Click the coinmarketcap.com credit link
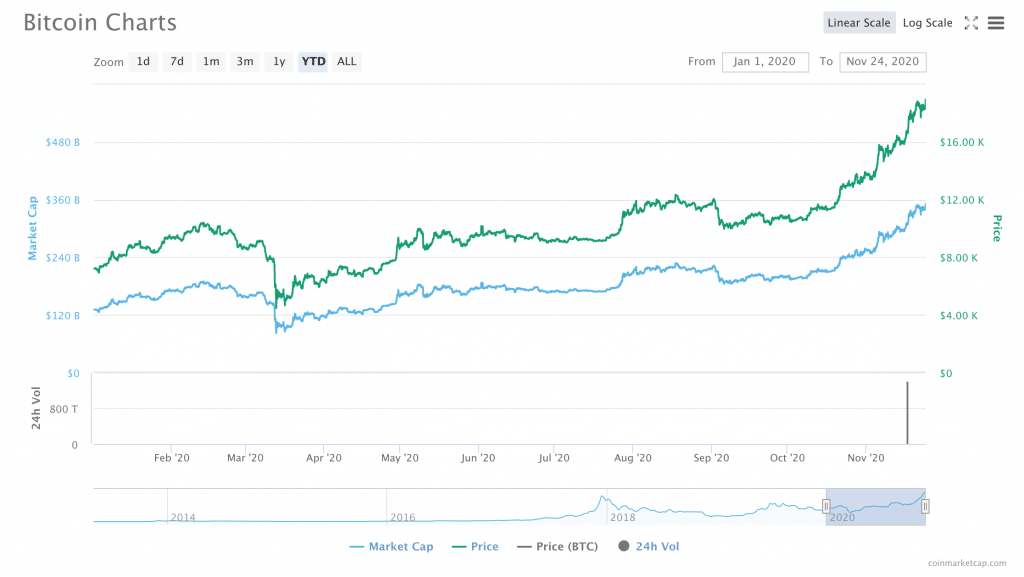Screen dimensions: 1024x577 pos(969,565)
